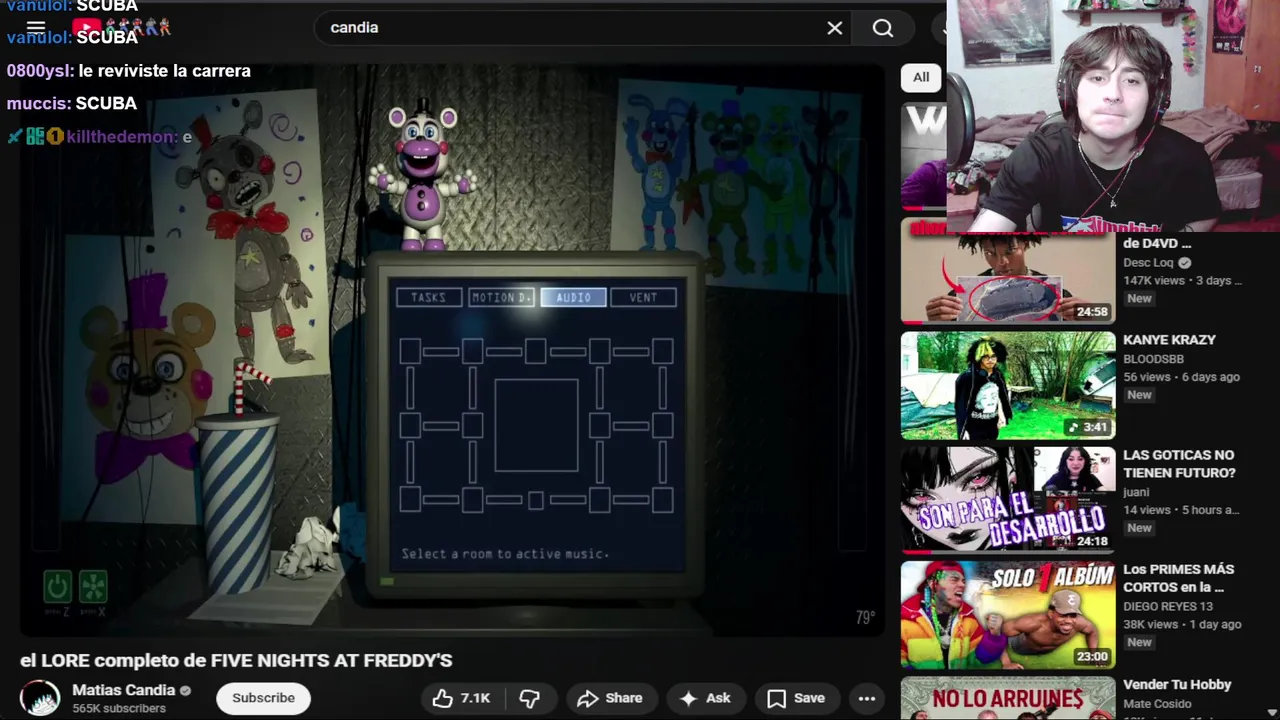The height and width of the screenshot is (720, 1280).
Task: Switch to the MOTION D. tab
Action: [501, 297]
